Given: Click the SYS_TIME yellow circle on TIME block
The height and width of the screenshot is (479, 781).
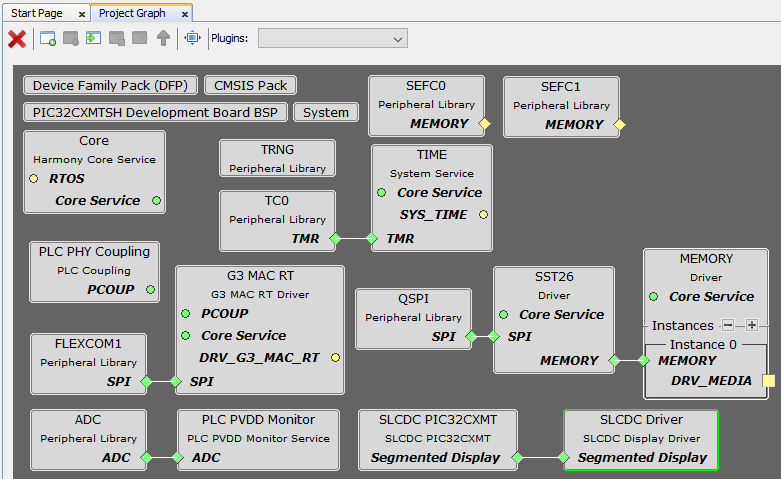Looking at the screenshot, I should coord(483,215).
